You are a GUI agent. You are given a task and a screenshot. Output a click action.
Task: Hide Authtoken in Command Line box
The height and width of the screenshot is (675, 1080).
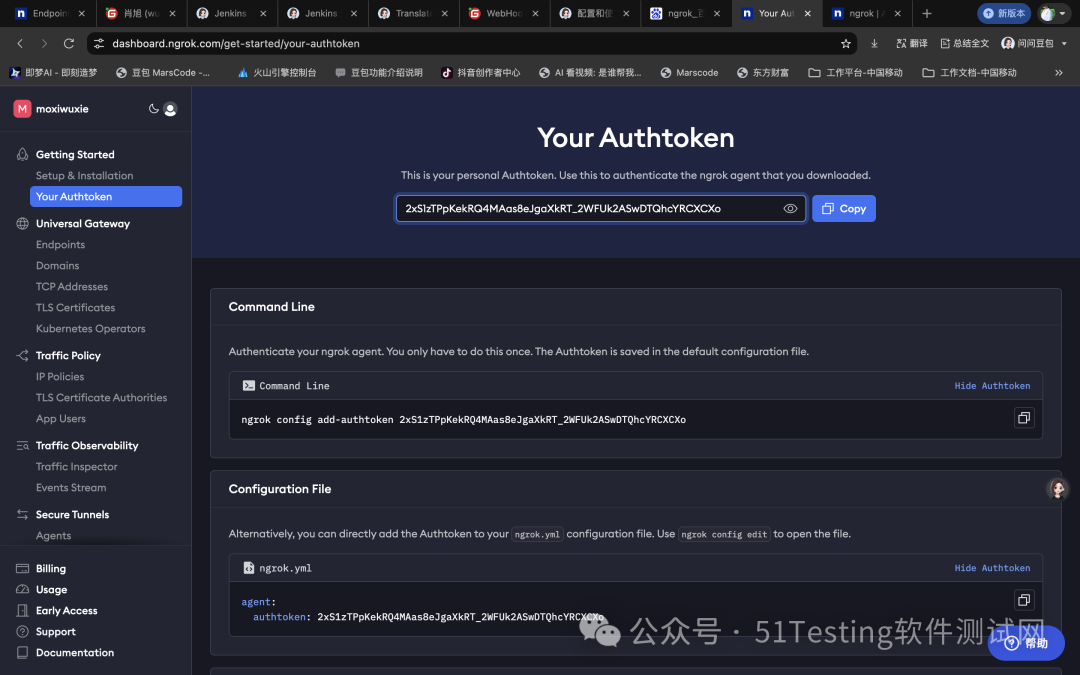[x=992, y=386]
